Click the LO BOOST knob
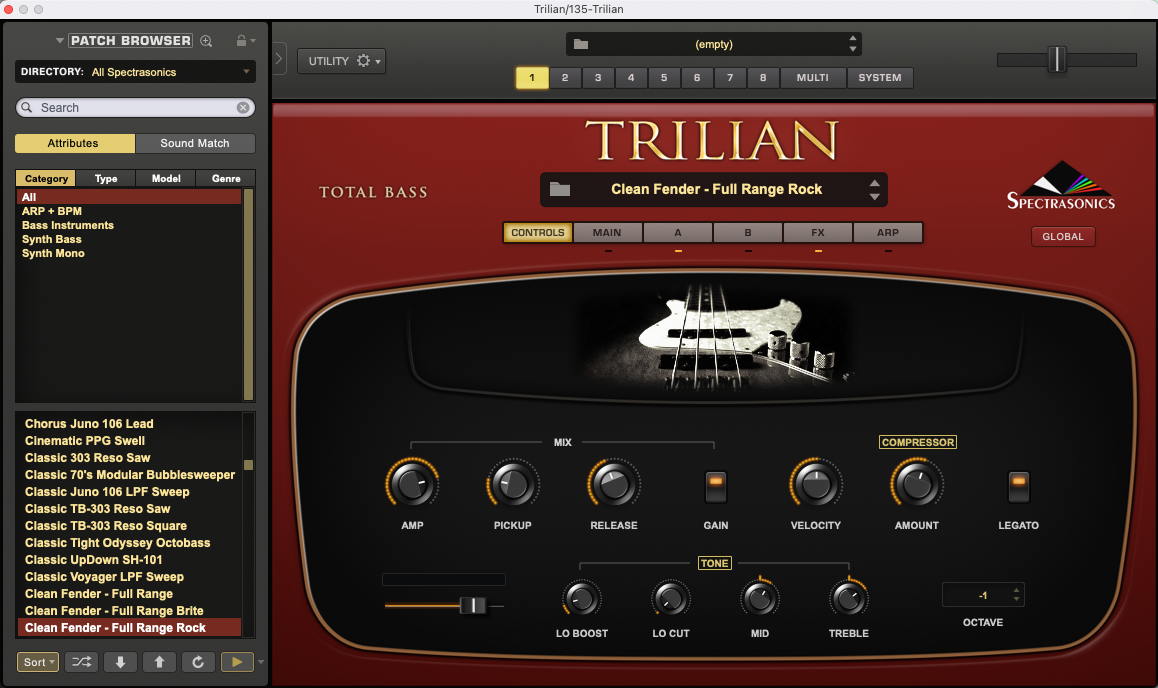Screen dimensions: 1158x688 (581, 598)
